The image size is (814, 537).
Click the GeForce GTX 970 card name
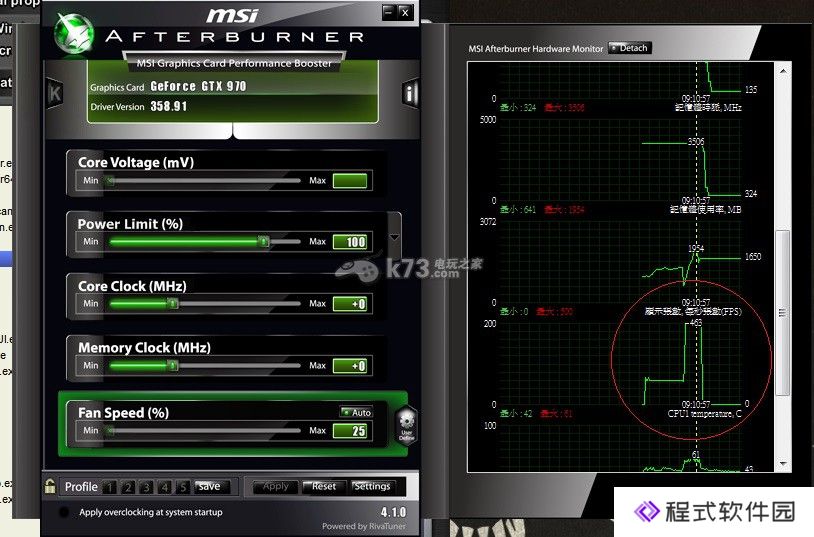(x=198, y=86)
